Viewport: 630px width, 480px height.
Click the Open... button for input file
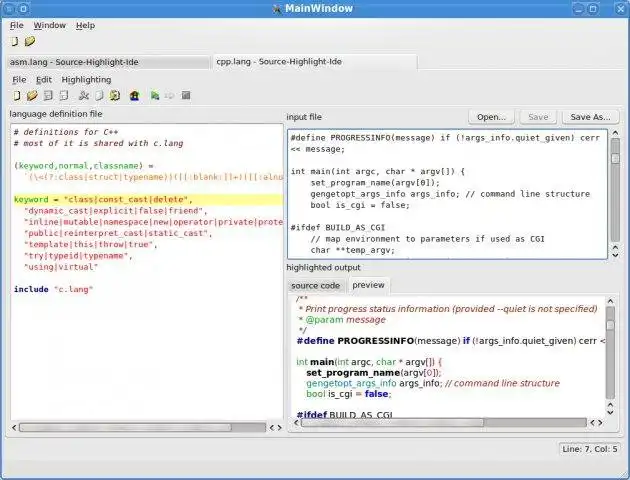[491, 117]
